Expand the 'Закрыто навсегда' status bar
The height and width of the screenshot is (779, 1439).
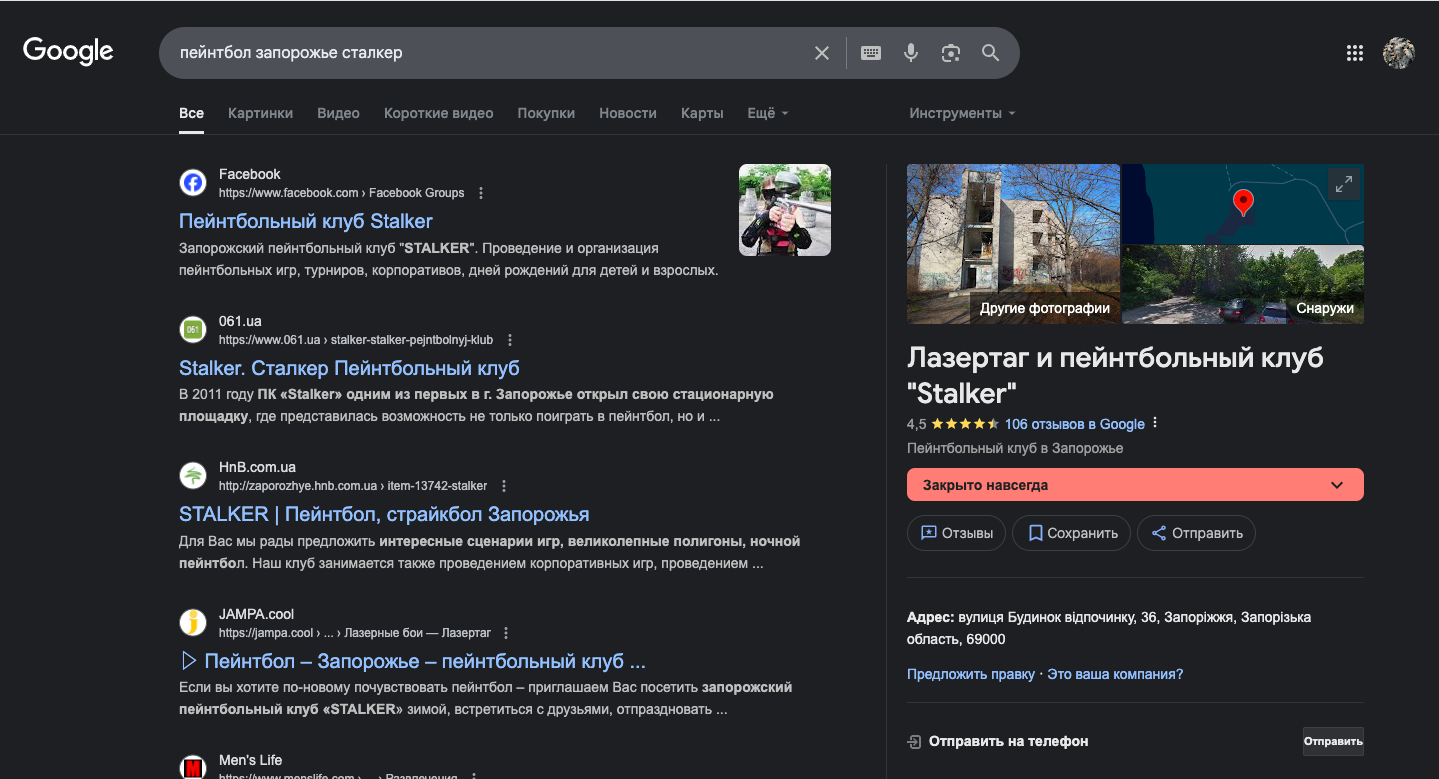click(1336, 485)
